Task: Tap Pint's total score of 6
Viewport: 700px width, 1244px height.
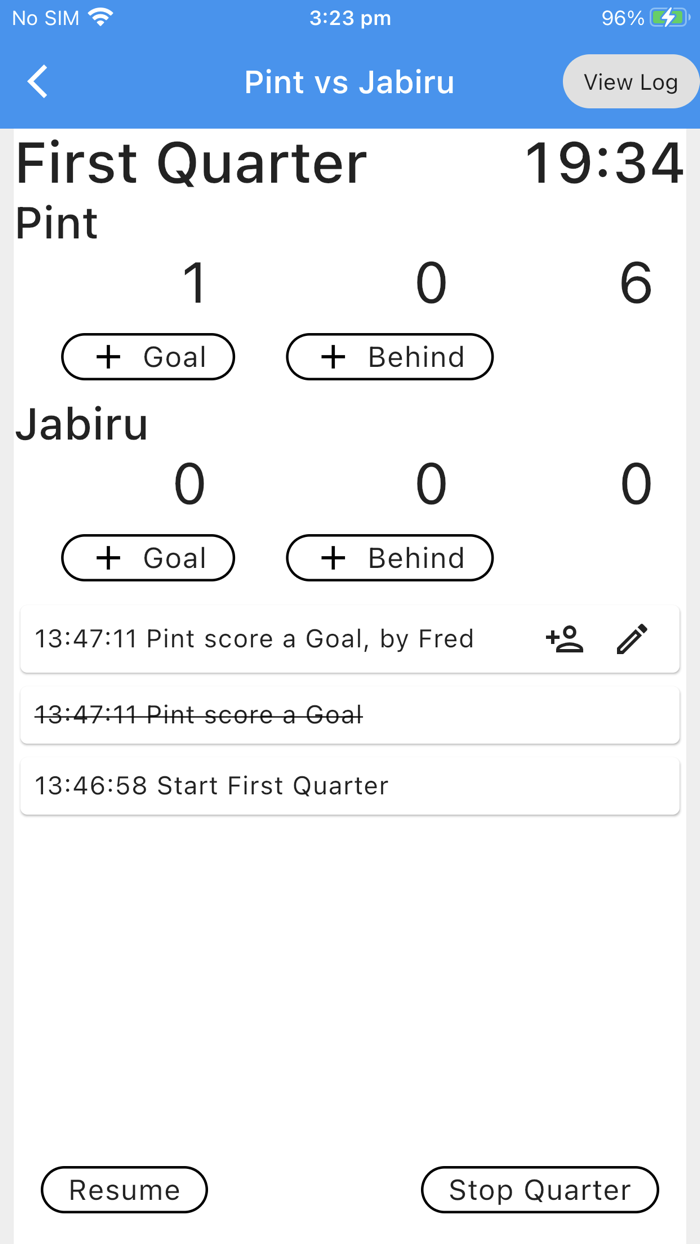Action: point(637,283)
